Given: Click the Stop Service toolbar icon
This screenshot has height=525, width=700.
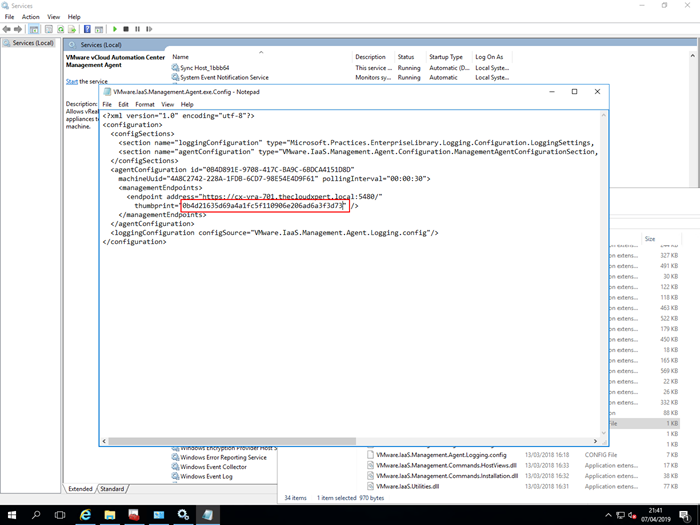Looking at the screenshot, I should click(125, 29).
